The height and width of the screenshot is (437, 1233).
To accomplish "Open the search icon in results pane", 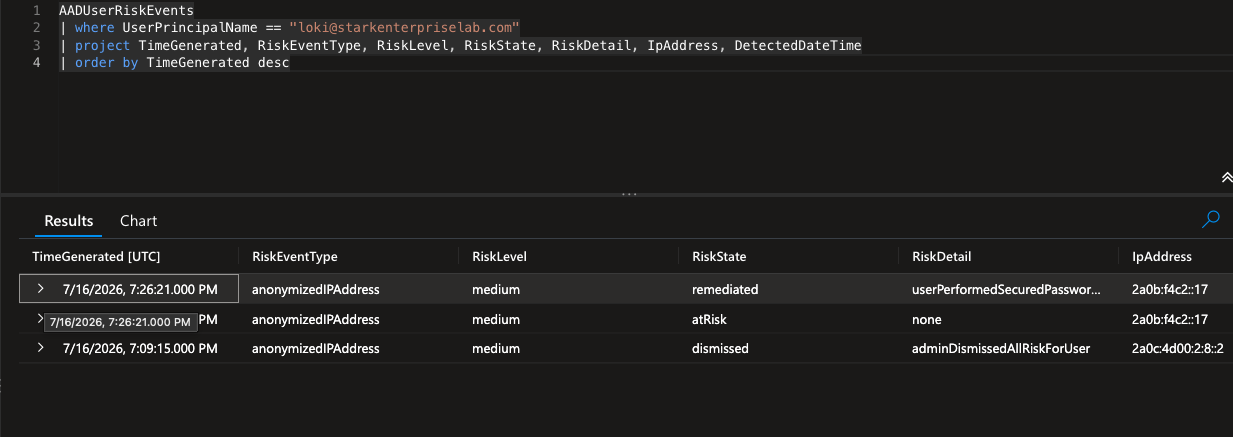I will [1210, 219].
